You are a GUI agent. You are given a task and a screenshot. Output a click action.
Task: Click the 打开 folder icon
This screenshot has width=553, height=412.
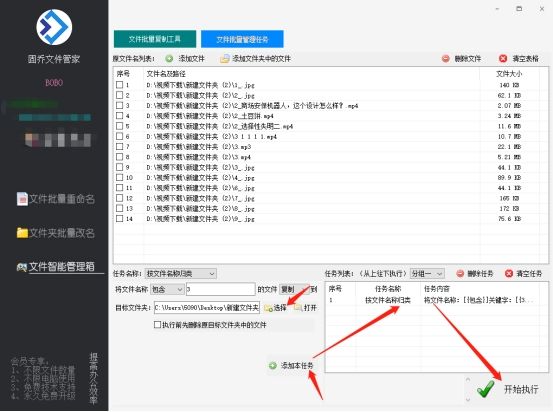(298, 308)
